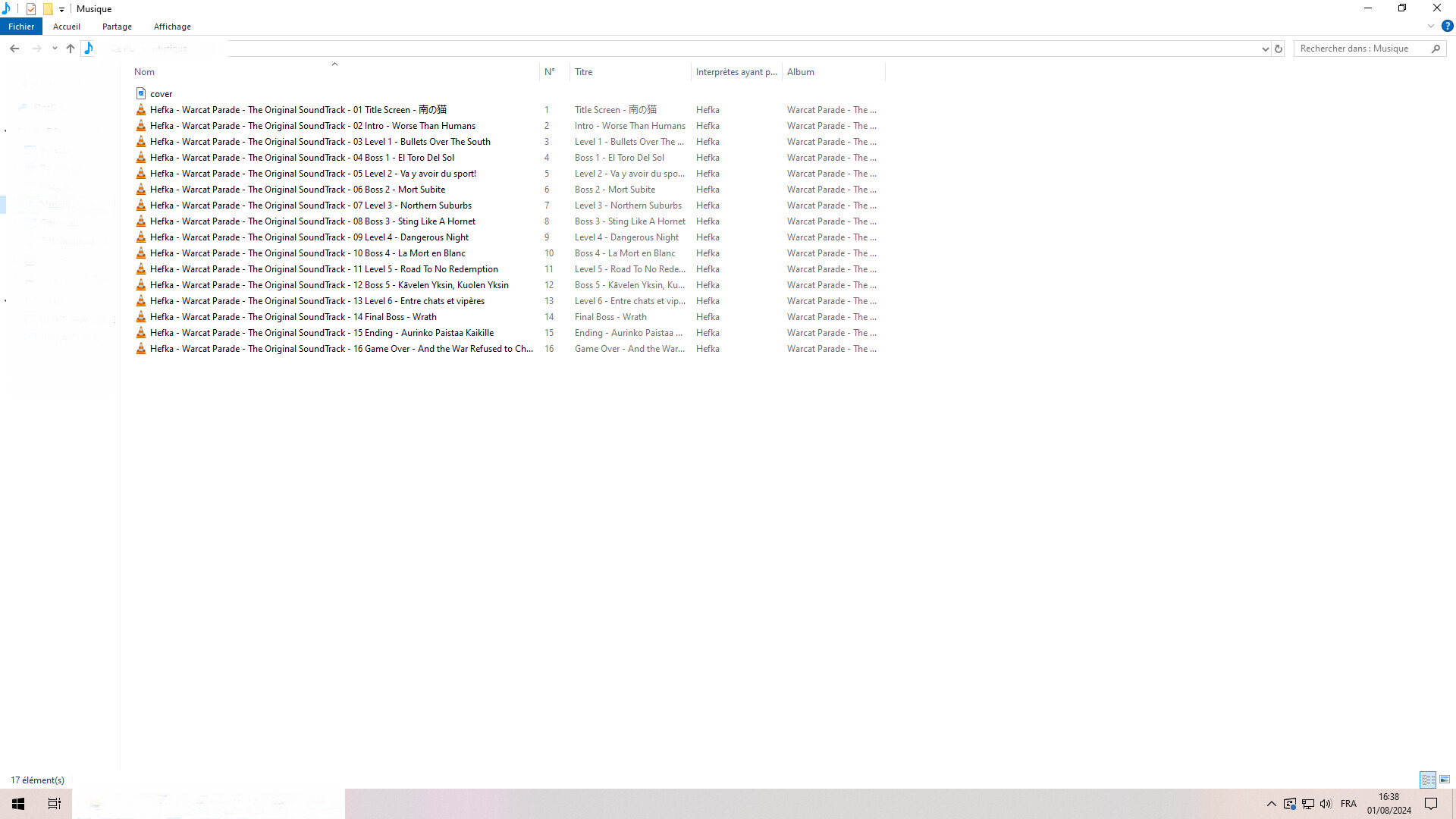Click VLC icon of 01 Title Screen track

[x=141, y=110]
